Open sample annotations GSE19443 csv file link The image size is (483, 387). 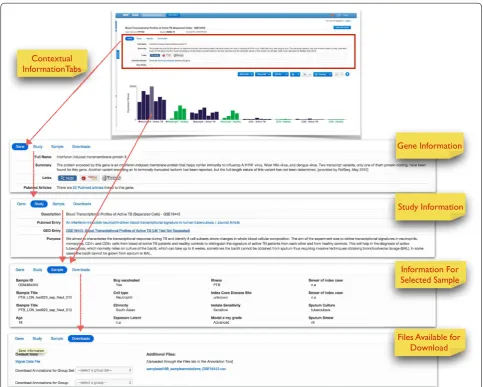click(186, 369)
